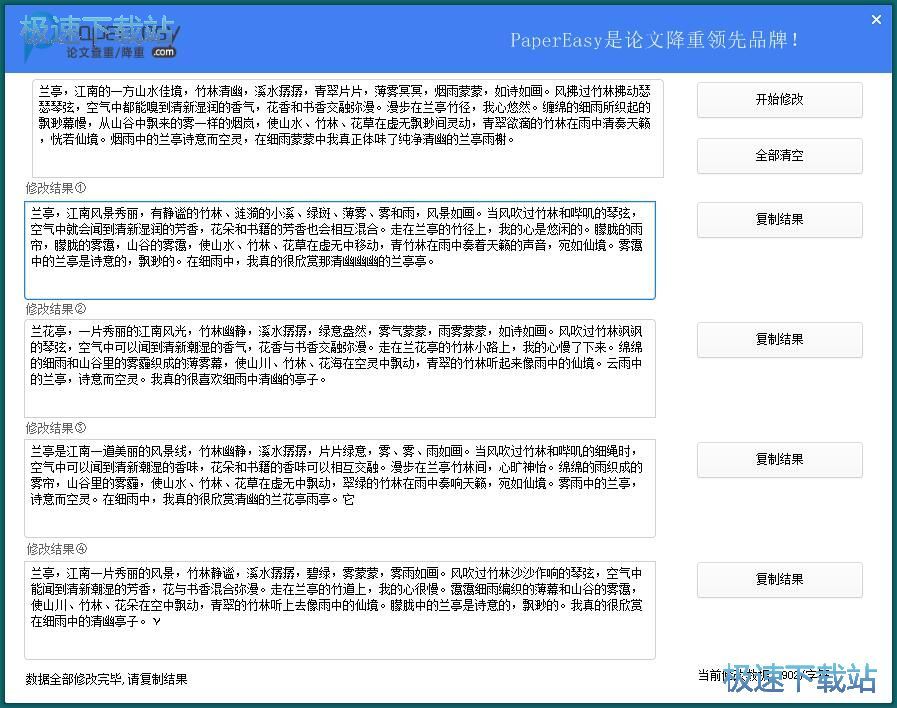
Task: Click the 修改结果① label
Action: tap(55, 188)
